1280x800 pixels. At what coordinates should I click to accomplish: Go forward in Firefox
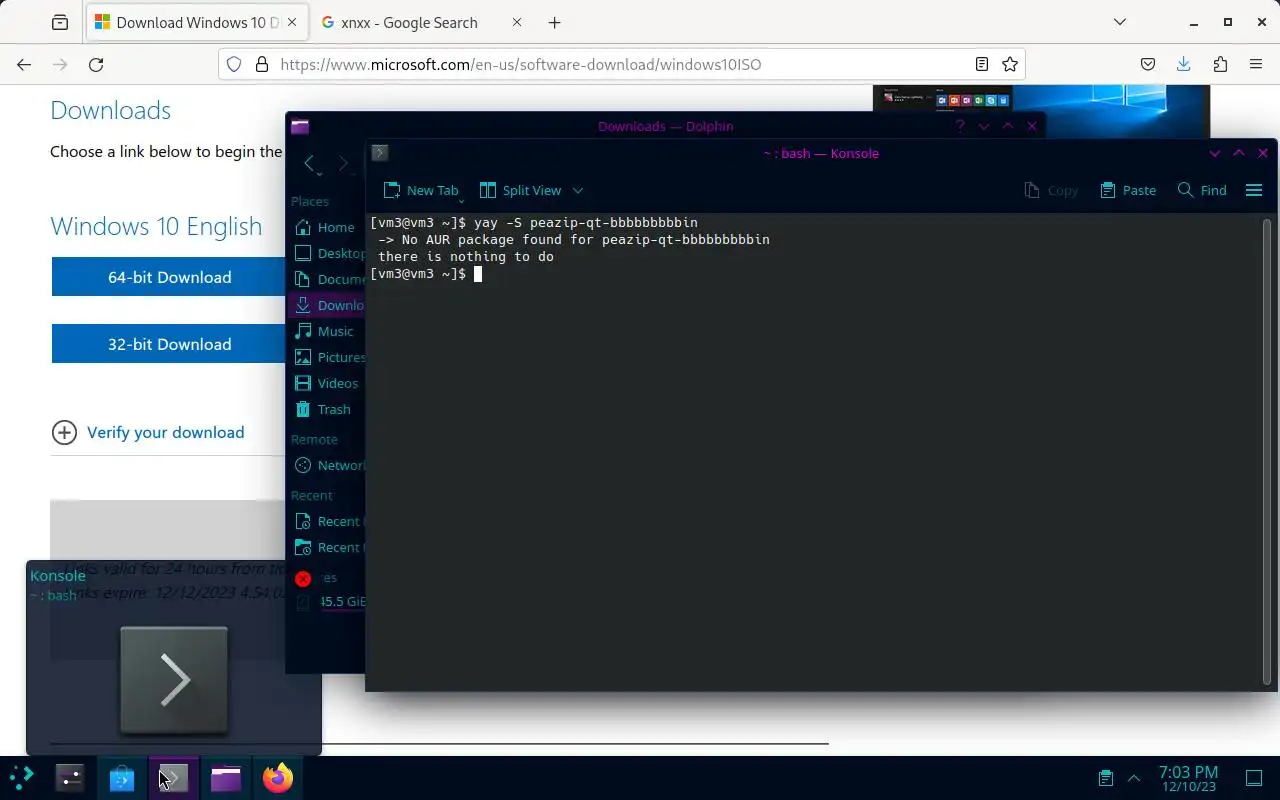coord(60,64)
